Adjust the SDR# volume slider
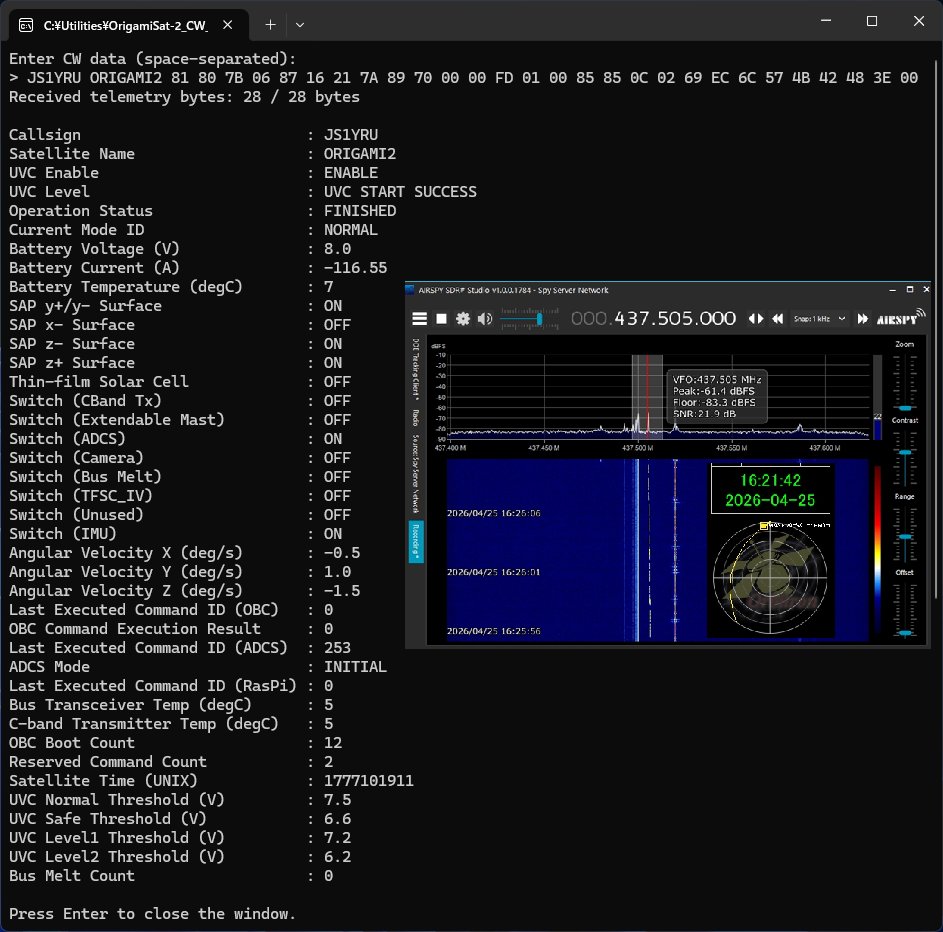Viewport: 943px width, 932px height. [x=529, y=319]
